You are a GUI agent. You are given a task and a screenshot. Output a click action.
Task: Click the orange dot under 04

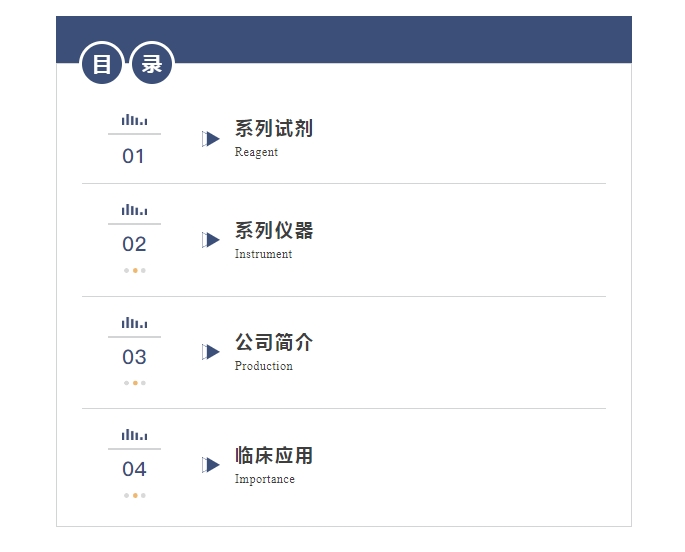click(135, 495)
